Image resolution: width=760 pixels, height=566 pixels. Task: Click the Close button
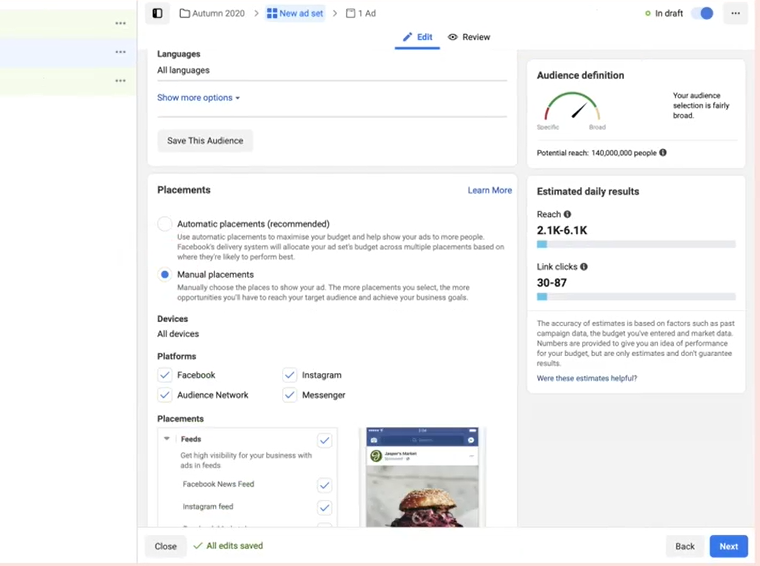(165, 546)
